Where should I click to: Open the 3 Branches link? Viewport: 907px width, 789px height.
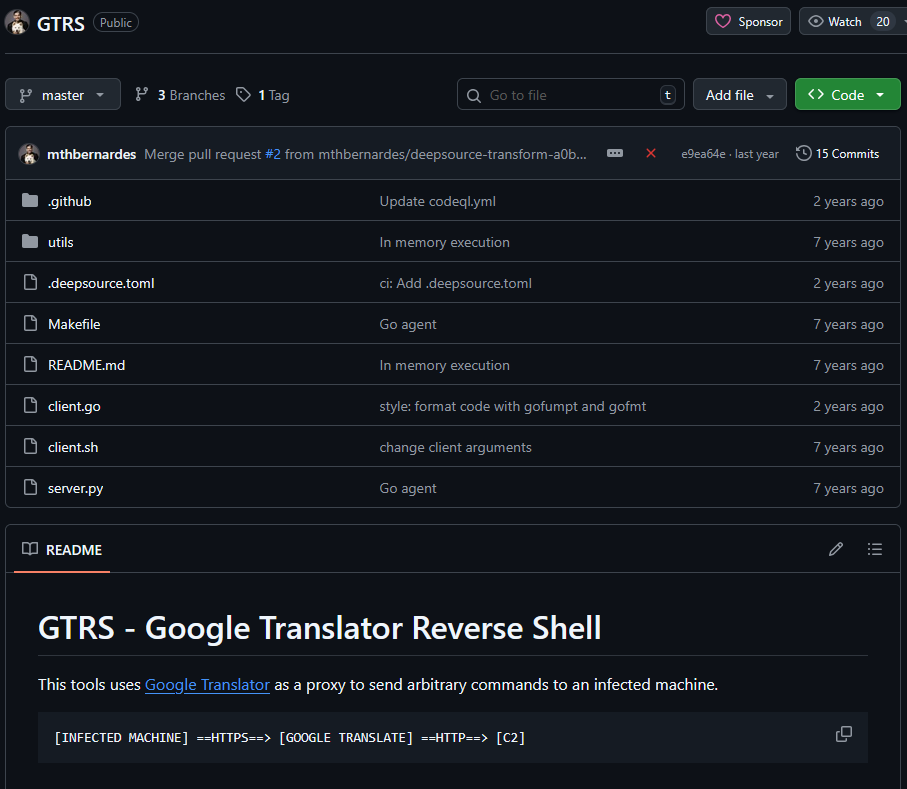180,95
